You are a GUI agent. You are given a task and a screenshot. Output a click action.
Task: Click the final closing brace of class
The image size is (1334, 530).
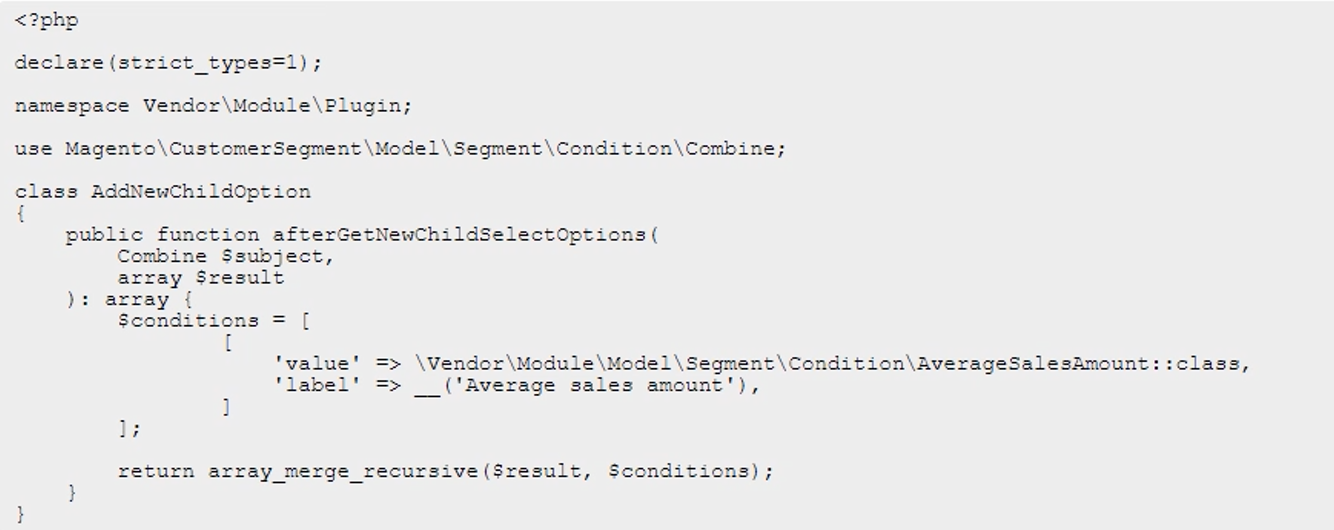point(21,514)
